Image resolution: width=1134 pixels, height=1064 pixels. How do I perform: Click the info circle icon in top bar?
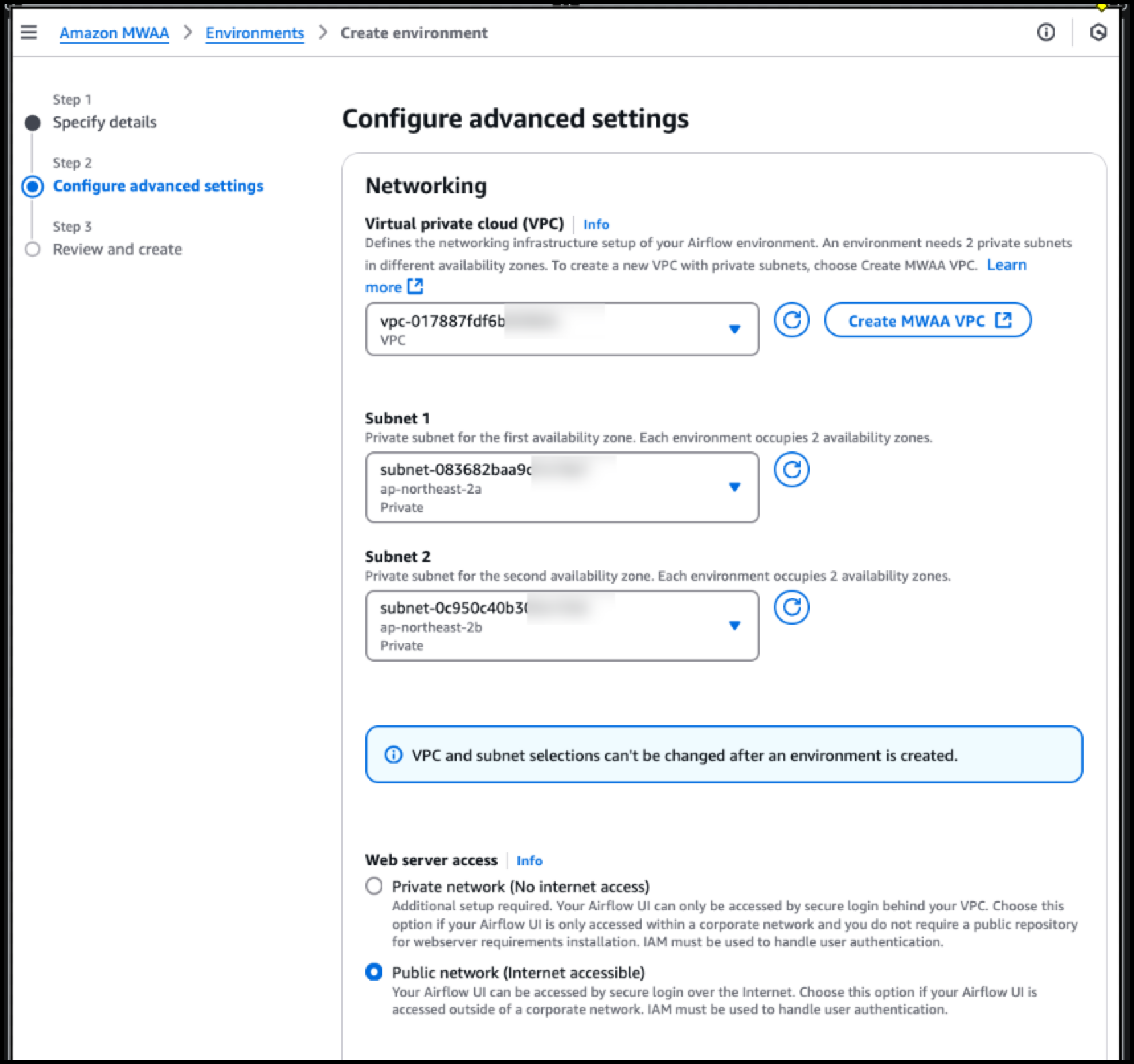coord(1046,32)
